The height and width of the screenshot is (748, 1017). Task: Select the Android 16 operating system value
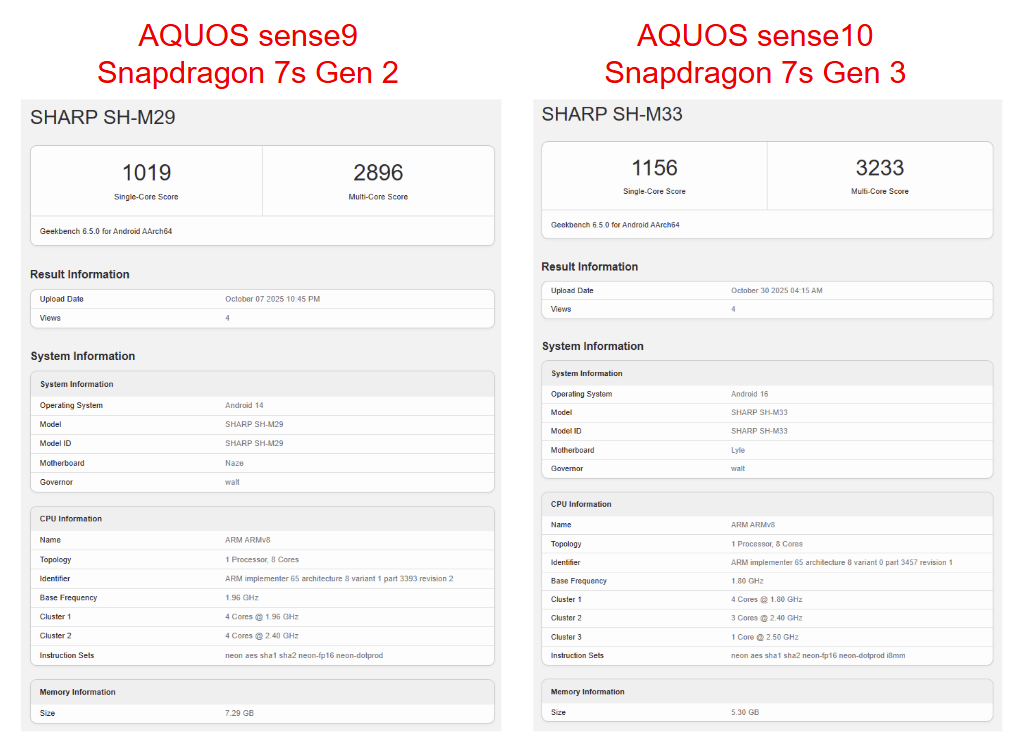click(750, 394)
